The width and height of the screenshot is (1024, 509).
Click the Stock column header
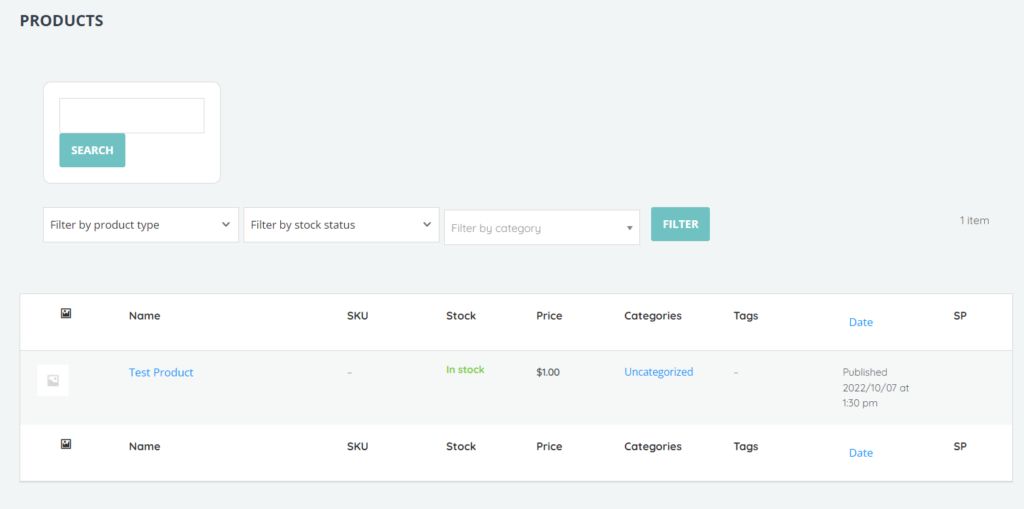461,316
